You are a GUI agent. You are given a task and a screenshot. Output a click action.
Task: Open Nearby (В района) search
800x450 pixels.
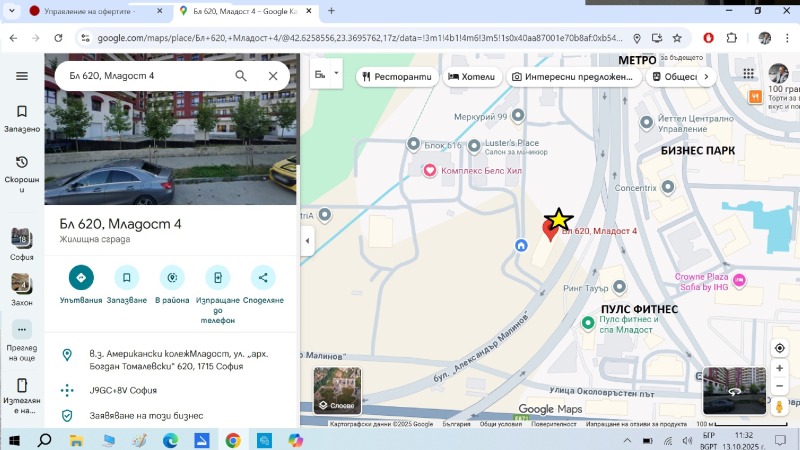click(x=172, y=277)
